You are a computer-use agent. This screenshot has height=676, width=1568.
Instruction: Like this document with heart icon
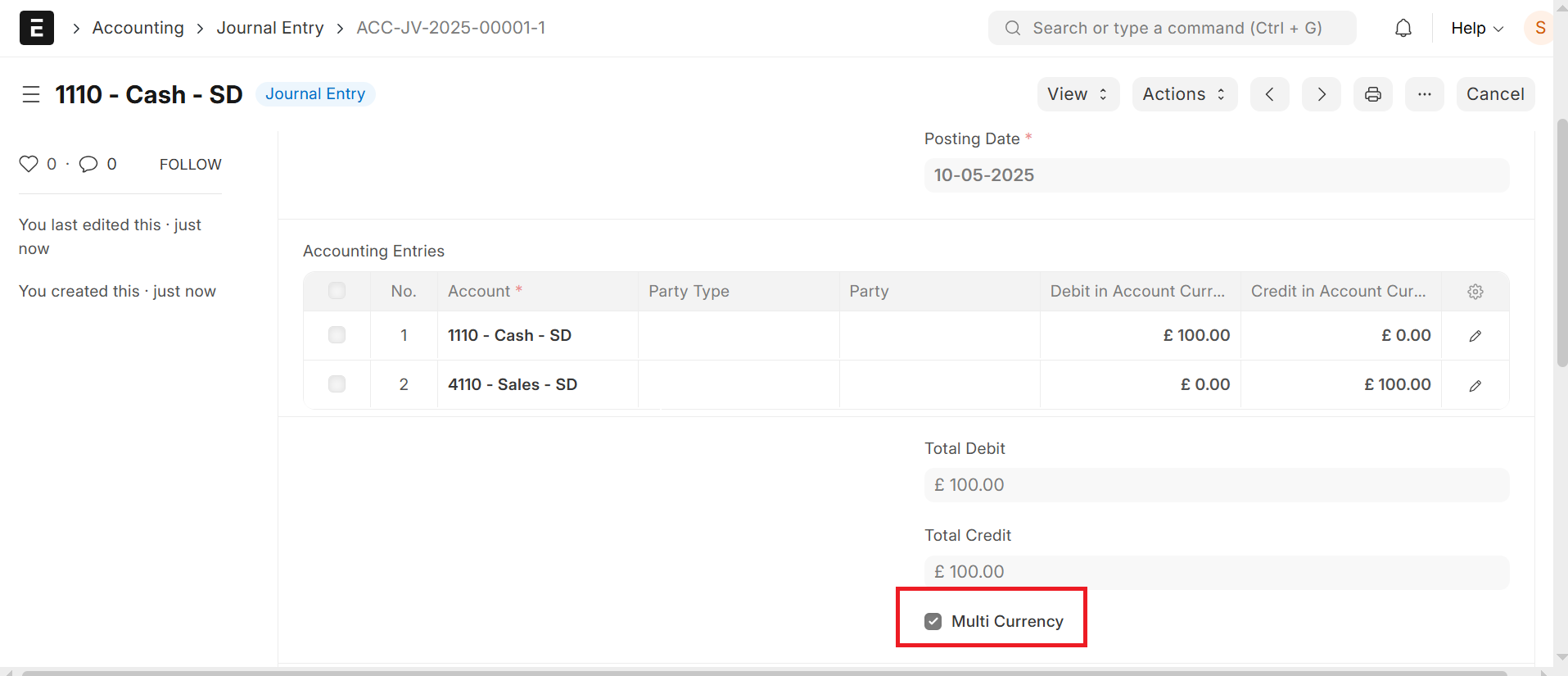tap(29, 164)
